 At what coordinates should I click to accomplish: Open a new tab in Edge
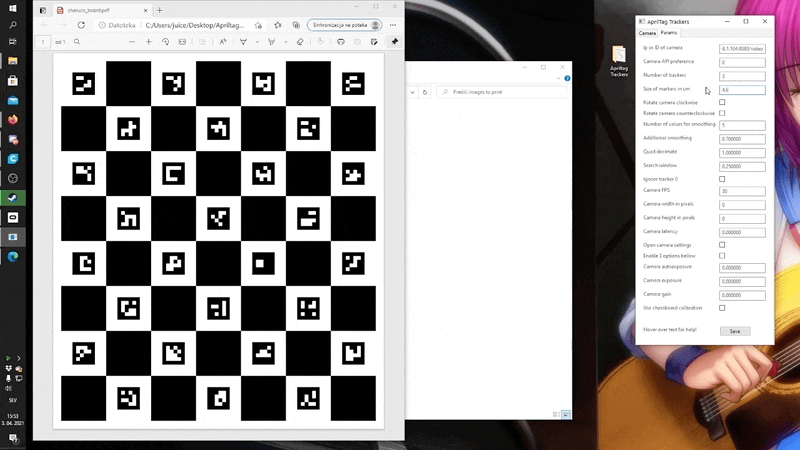tap(160, 10)
